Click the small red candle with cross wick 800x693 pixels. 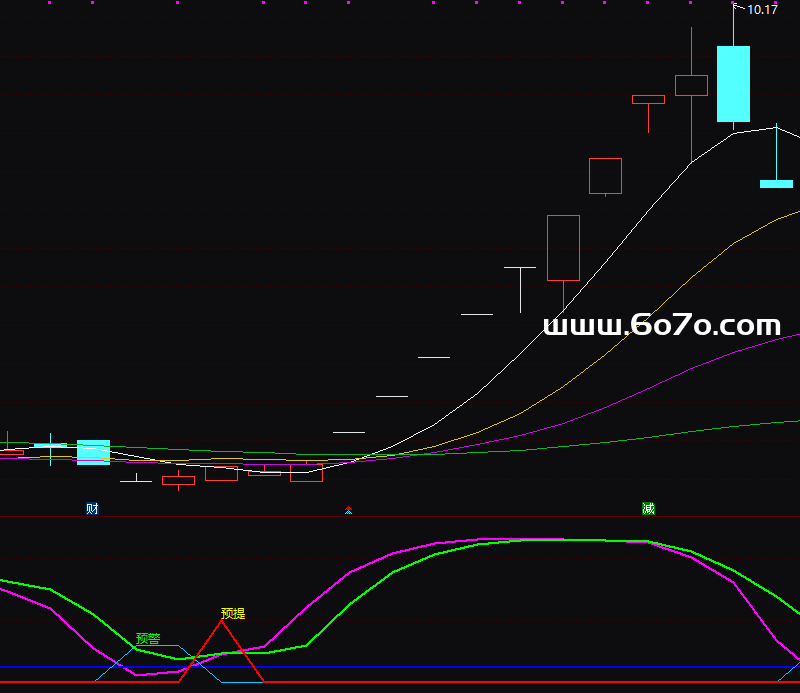click(178, 481)
